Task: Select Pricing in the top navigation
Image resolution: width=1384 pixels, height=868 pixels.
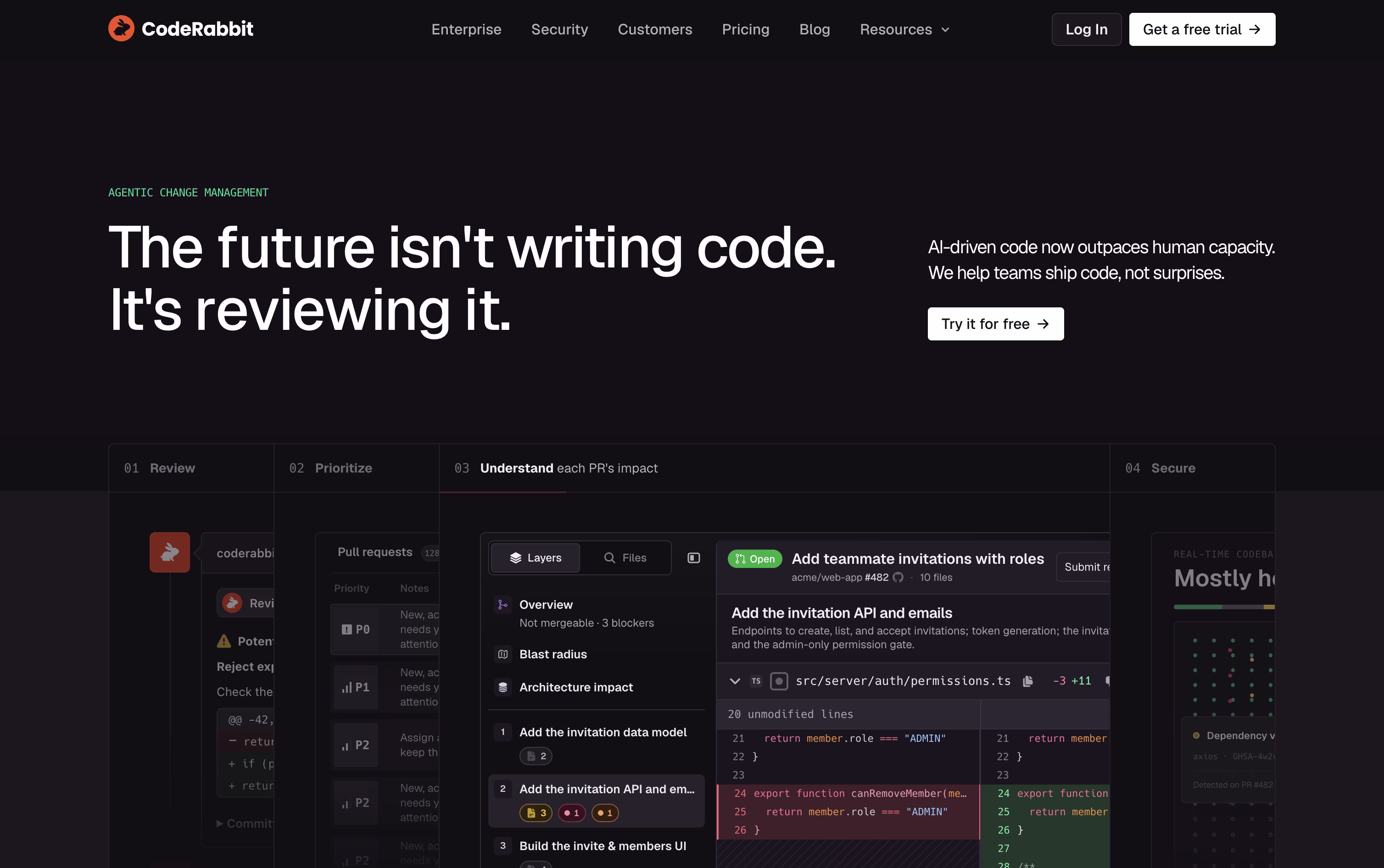Action: tap(745, 29)
